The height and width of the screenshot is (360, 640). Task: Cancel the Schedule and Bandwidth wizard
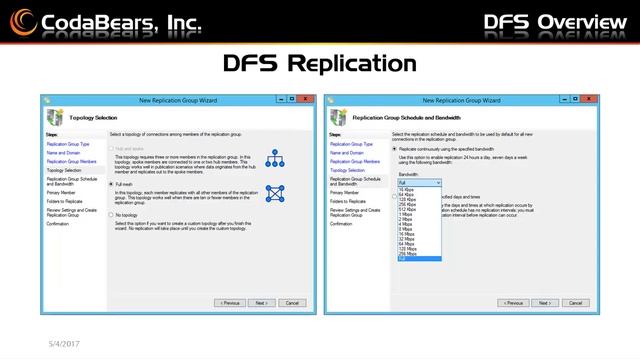coord(576,303)
